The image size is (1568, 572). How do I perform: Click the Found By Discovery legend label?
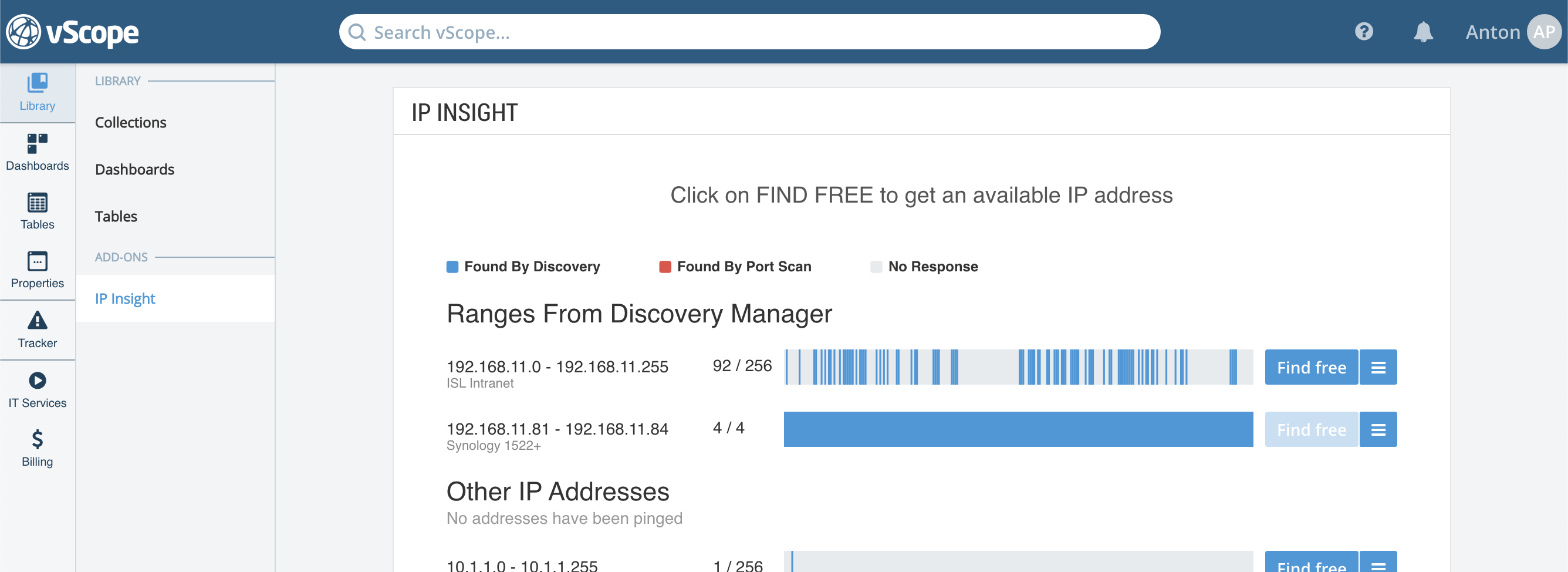[x=532, y=267]
